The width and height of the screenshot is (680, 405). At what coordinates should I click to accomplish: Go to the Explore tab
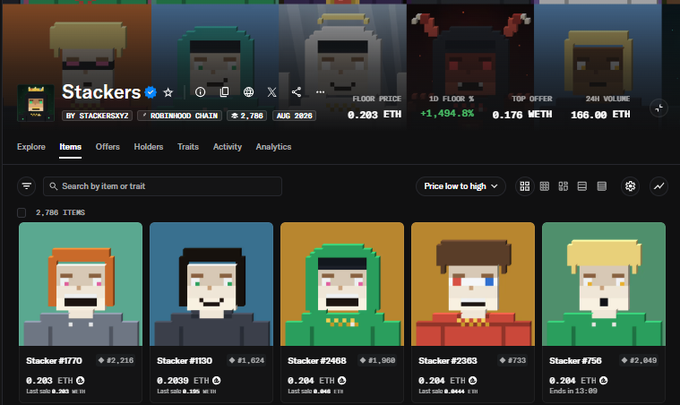tap(31, 147)
